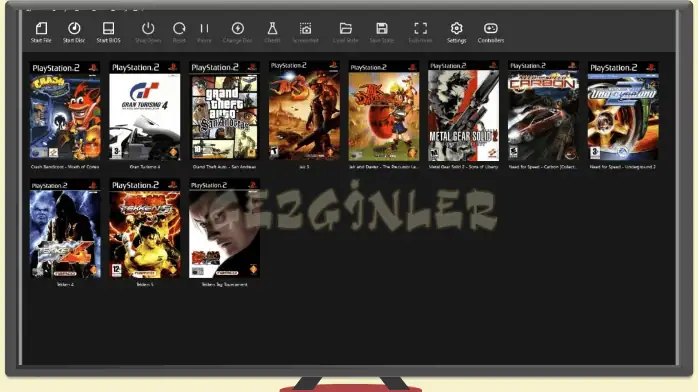Click the 'Tekken 5' title label
The width and height of the screenshot is (698, 392).
pos(145,284)
